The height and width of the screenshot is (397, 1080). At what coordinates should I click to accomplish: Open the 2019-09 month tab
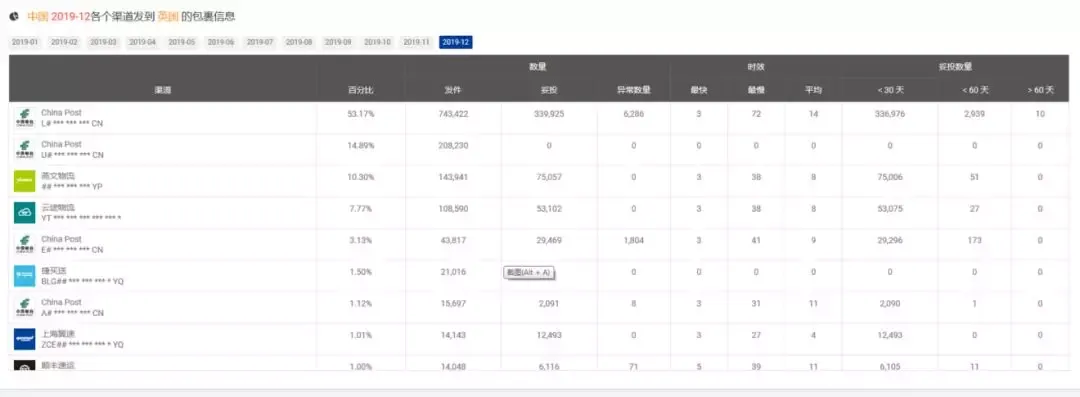point(338,42)
